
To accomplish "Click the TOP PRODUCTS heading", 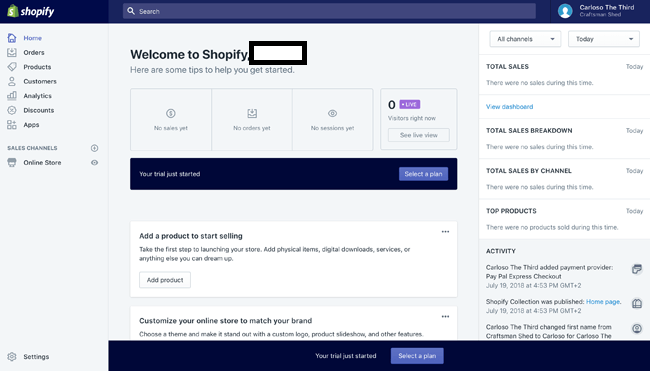I will click(511, 211).
